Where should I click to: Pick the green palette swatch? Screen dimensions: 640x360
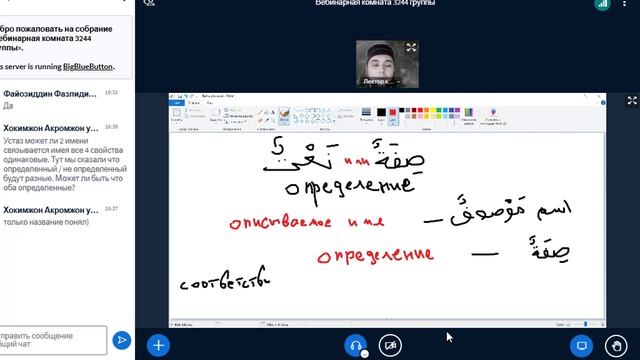(x=439, y=110)
